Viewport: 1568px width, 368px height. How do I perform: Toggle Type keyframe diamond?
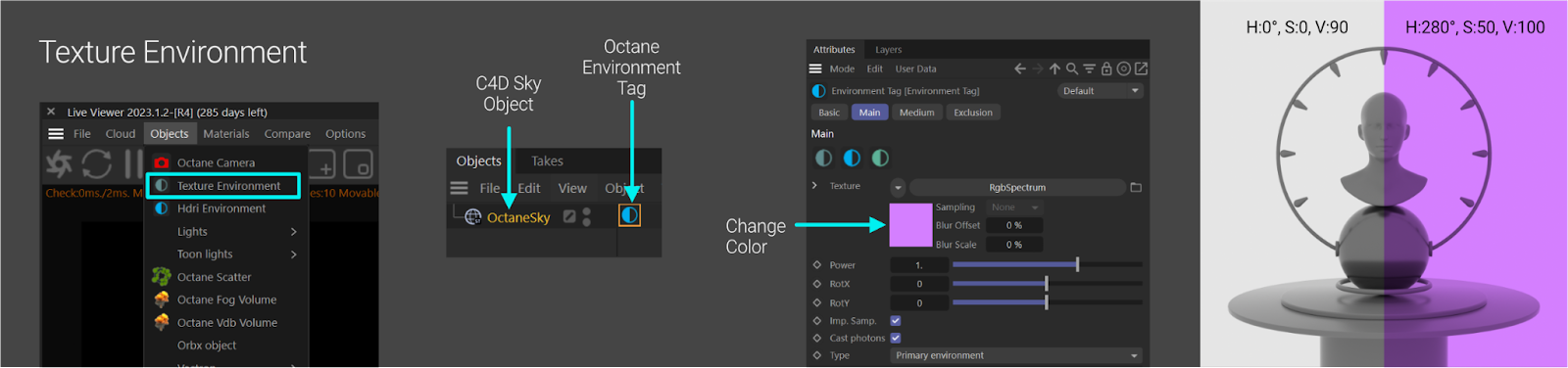pyautogui.click(x=816, y=355)
